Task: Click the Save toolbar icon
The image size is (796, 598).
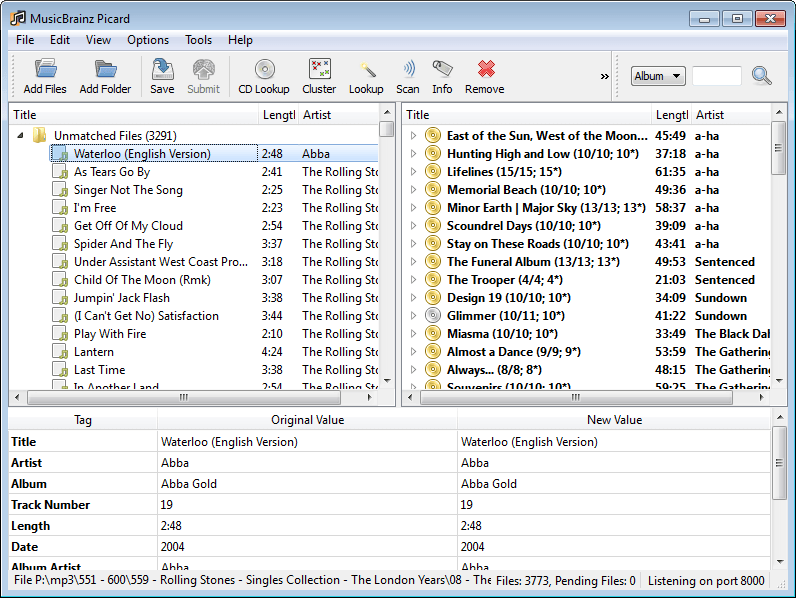Action: click(x=162, y=70)
